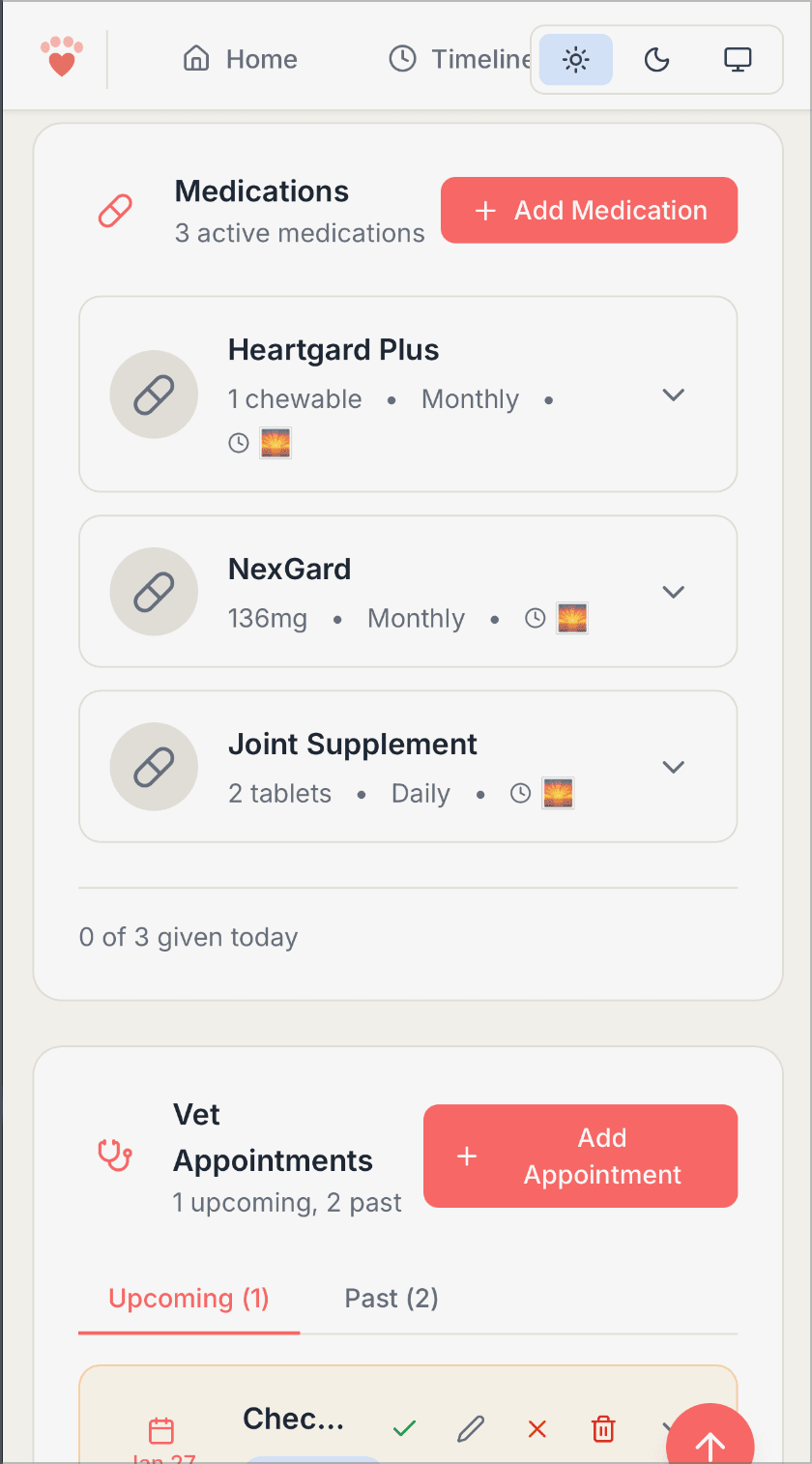The image size is (812, 1464).
Task: Click the pill avatar for NexGard
Action: pos(154,591)
